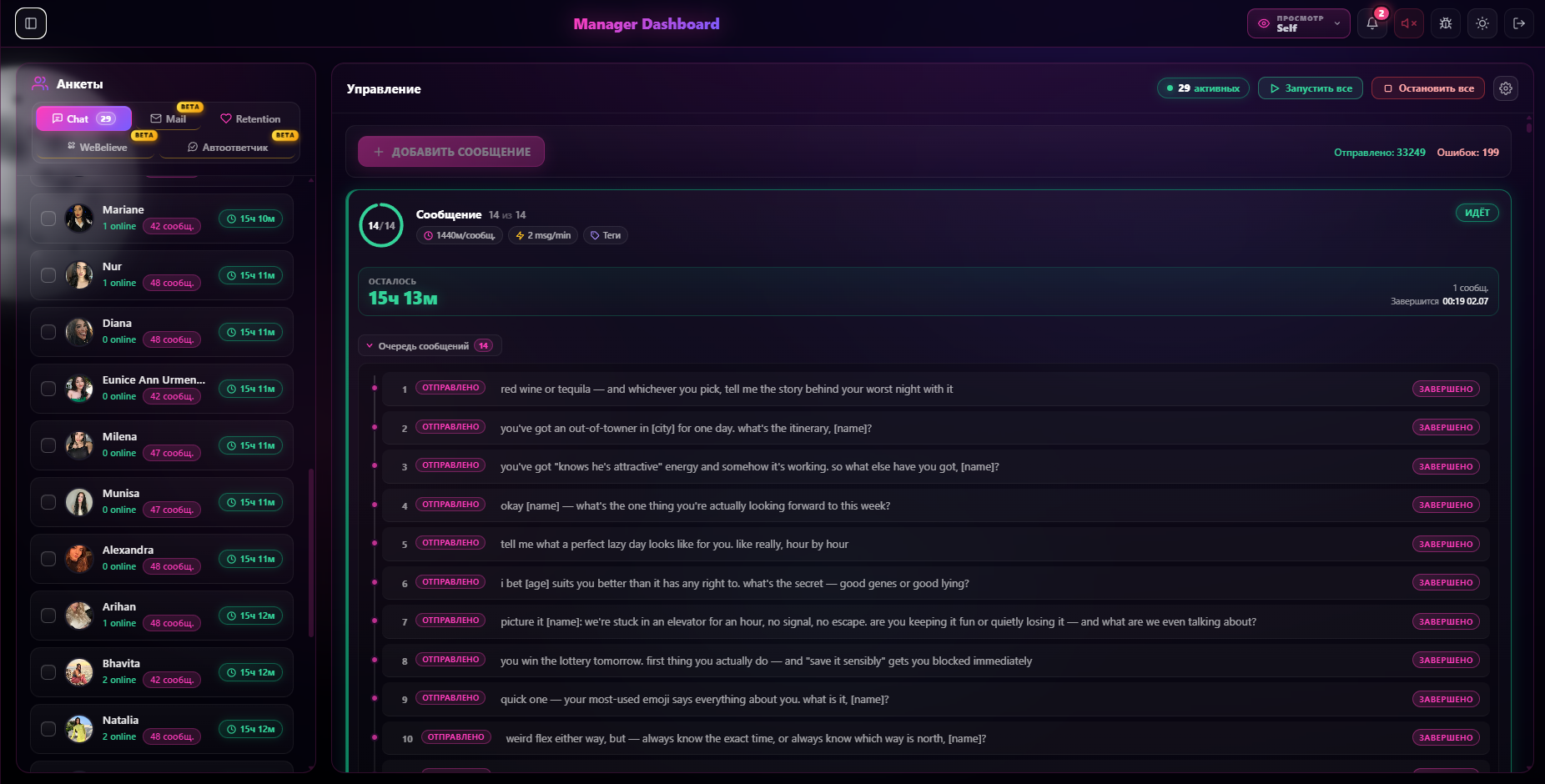The width and height of the screenshot is (1545, 784).
Task: Open the Просмотр Self dropdown
Action: click(x=1299, y=23)
